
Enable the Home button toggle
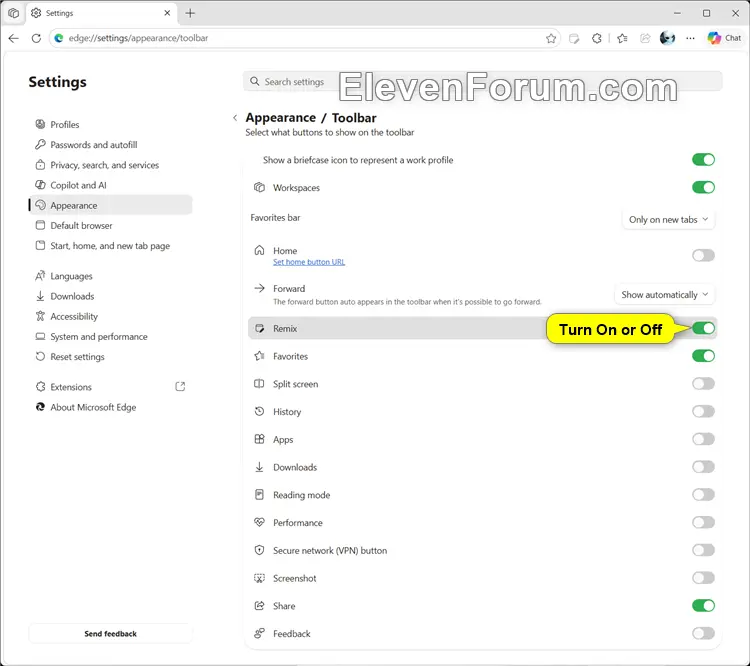click(703, 255)
